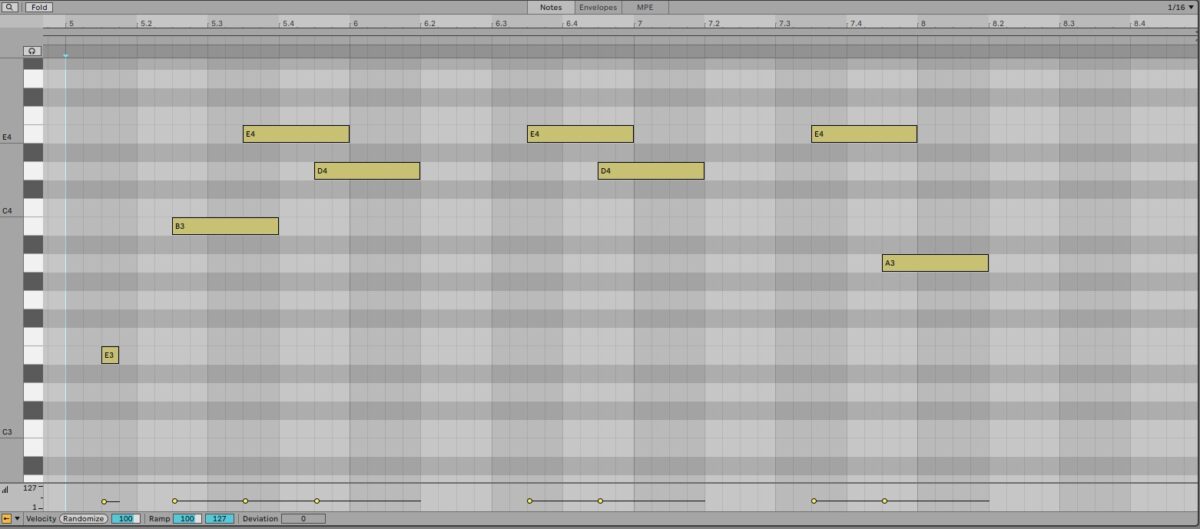Click the velocity lane bars icon

6,489
